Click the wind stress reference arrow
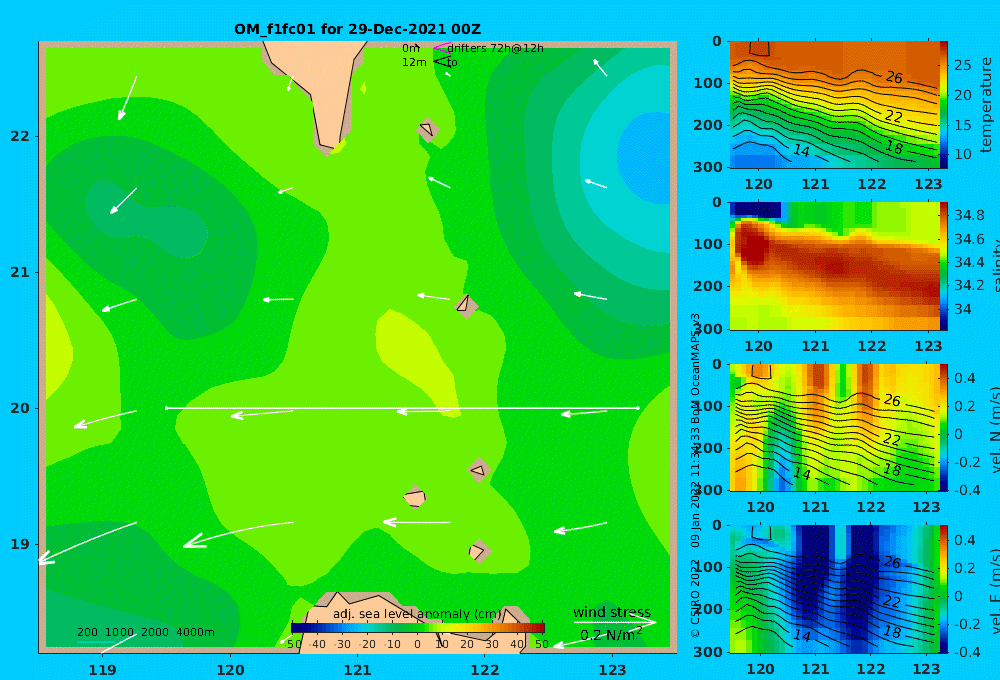 (x=615, y=621)
